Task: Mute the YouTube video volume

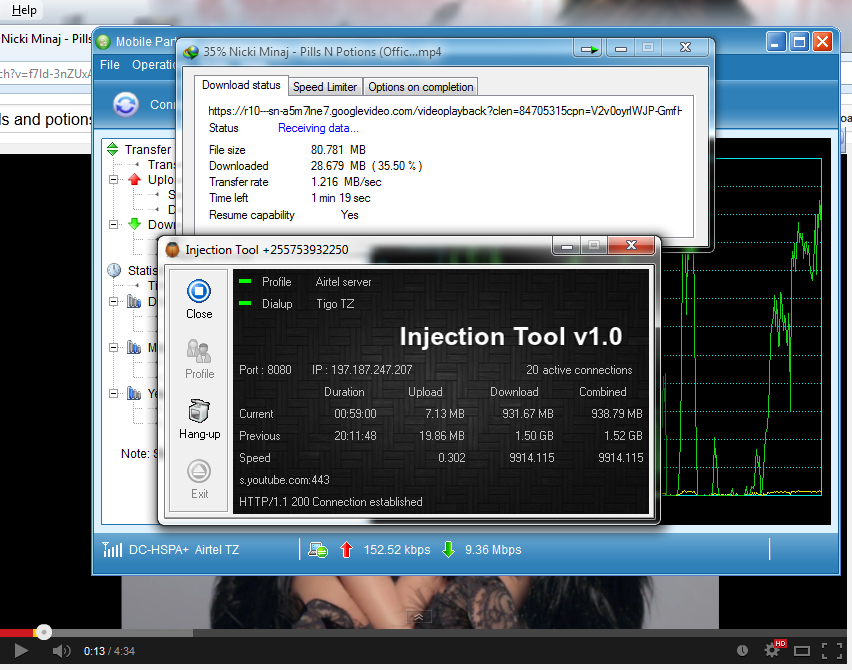Action: [x=61, y=651]
